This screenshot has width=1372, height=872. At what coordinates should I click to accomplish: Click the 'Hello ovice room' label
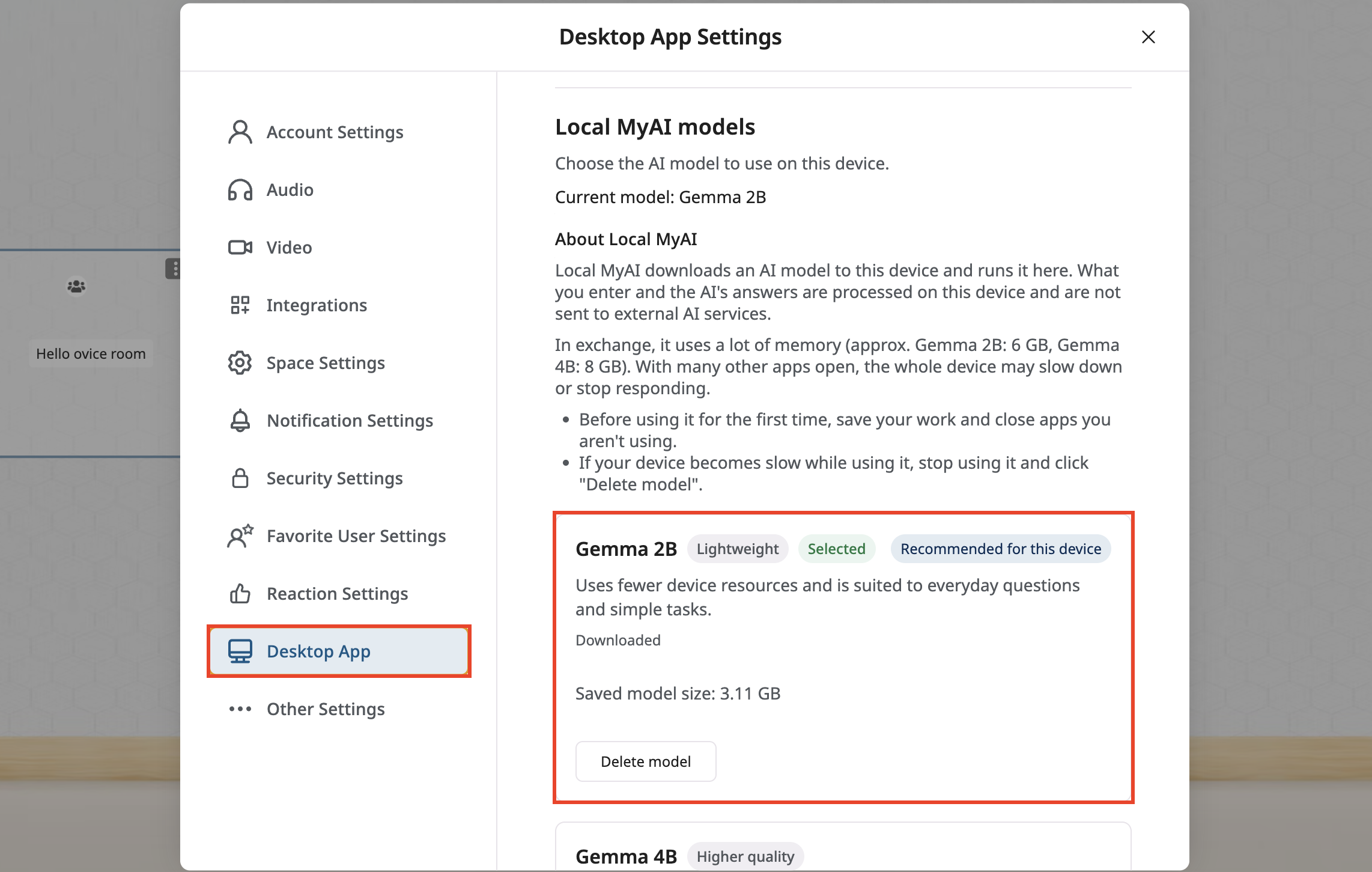click(x=91, y=353)
